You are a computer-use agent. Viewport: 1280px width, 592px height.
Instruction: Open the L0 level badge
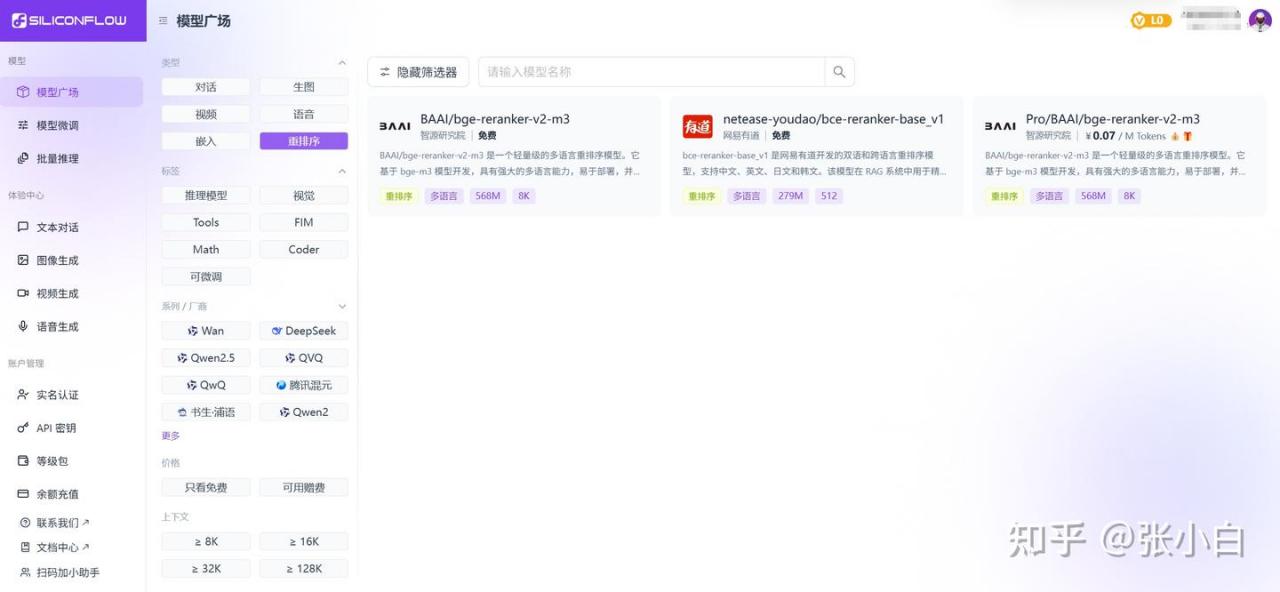click(1150, 20)
